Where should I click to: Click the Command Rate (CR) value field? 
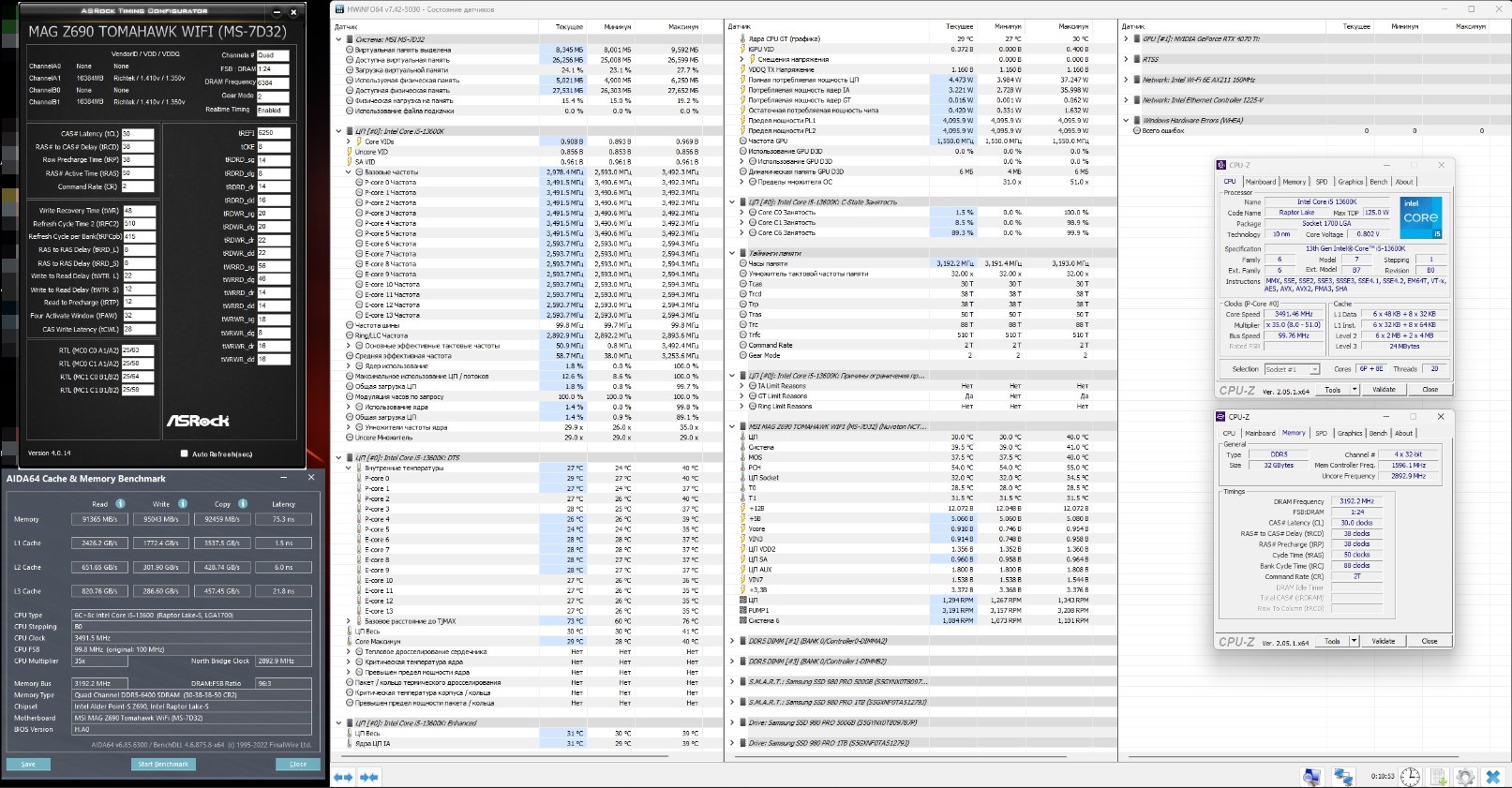click(138, 186)
